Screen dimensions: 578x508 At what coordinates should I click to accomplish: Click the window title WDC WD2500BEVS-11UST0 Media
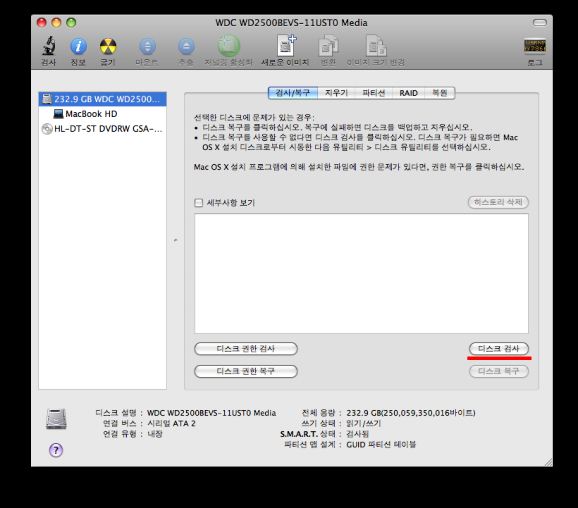tap(292, 23)
